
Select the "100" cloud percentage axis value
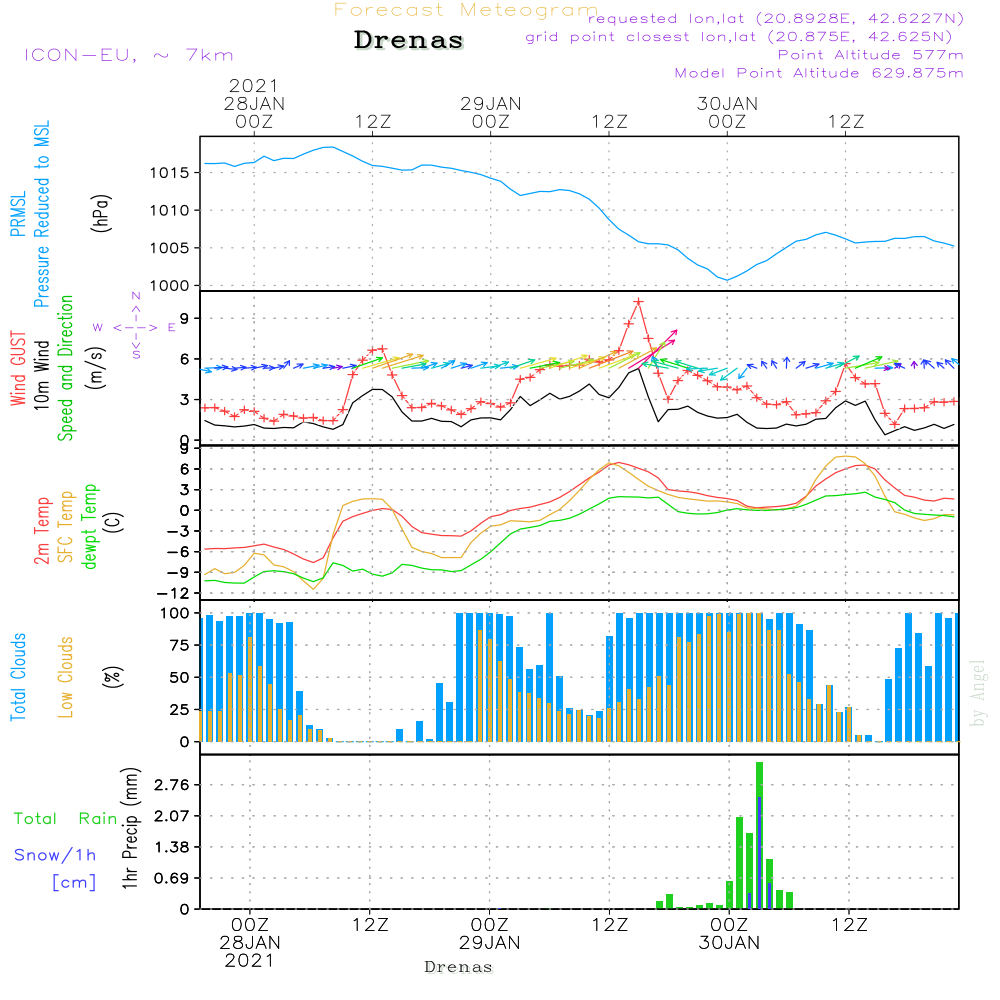point(175,614)
